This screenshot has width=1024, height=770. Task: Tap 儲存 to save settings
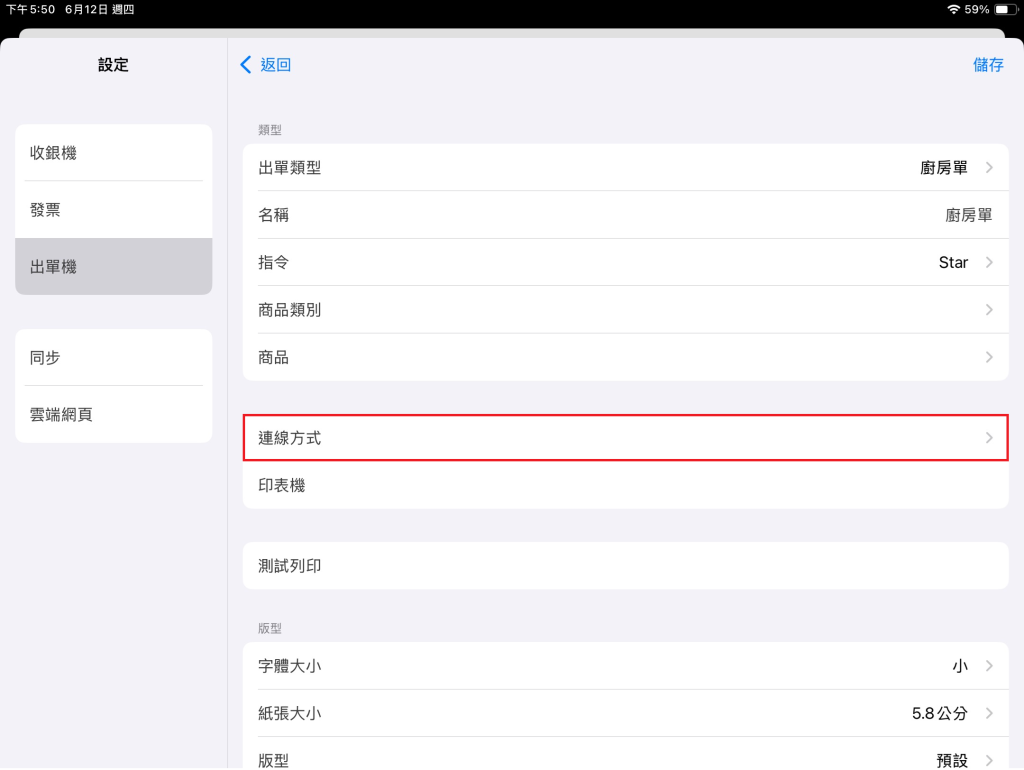click(x=988, y=65)
